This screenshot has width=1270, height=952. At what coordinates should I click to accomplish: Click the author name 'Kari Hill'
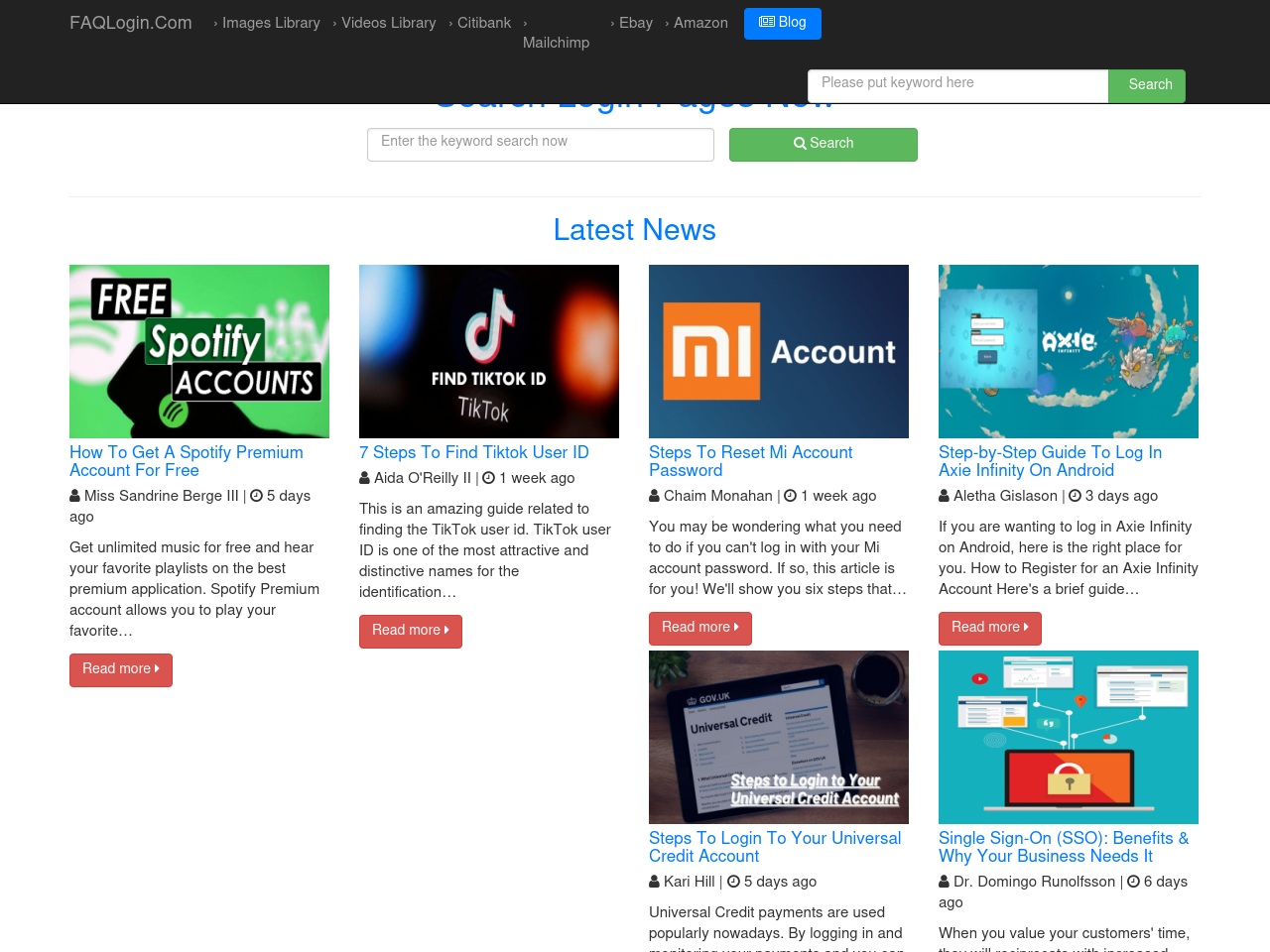[x=690, y=882]
